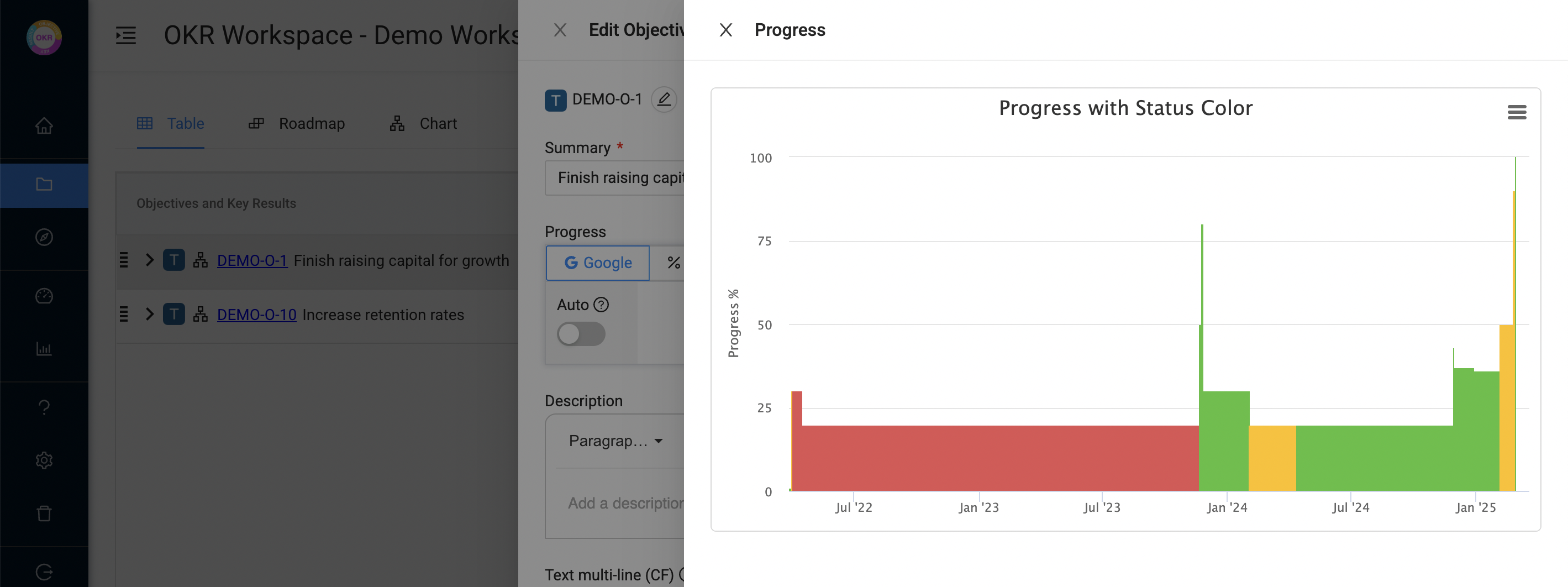This screenshot has height=587, width=1568.
Task: Click the edit pencil next to DEMO-O-1
Action: coord(664,99)
